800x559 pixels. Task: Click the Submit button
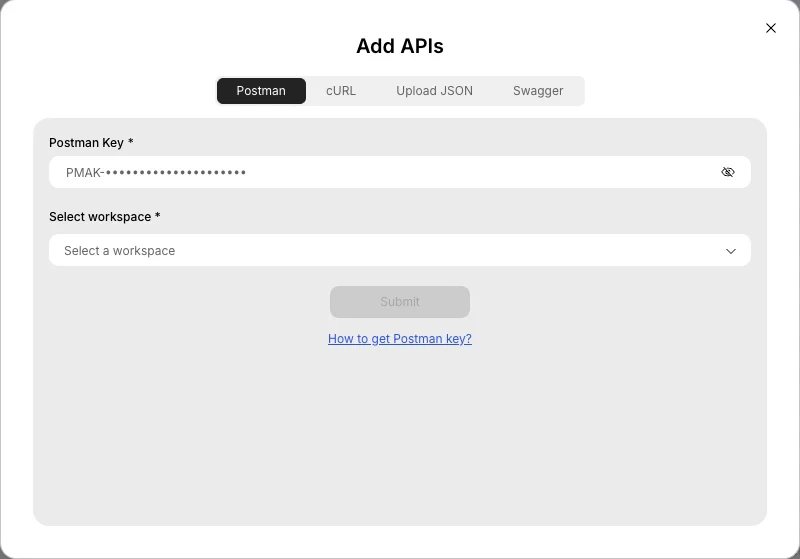[x=399, y=302]
